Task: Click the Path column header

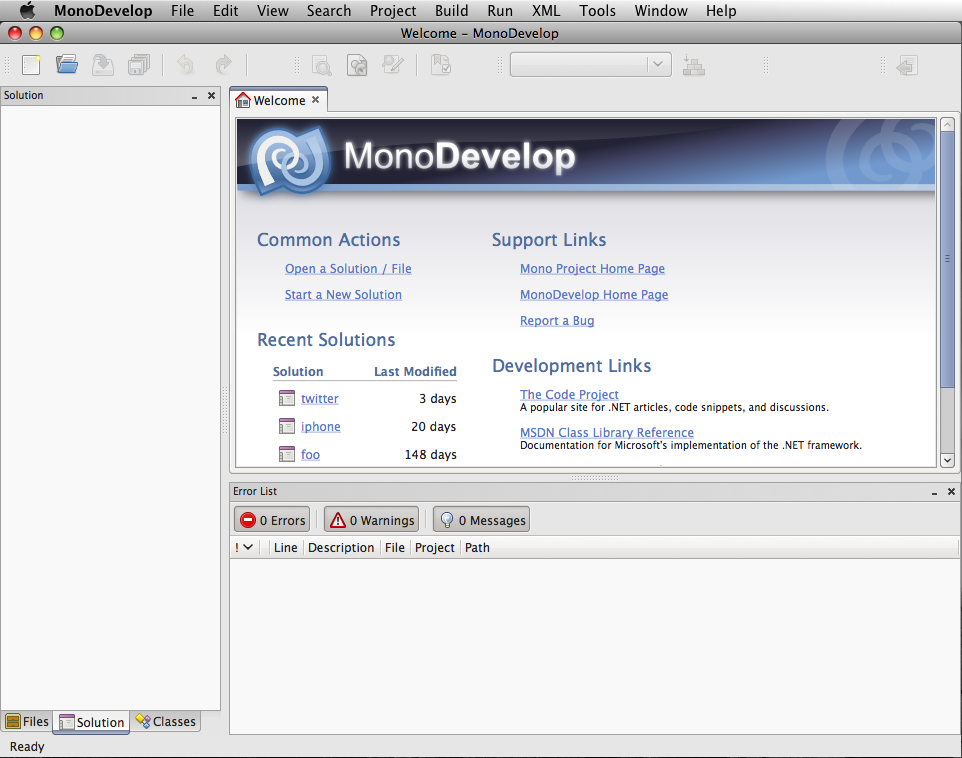Action: tap(477, 547)
